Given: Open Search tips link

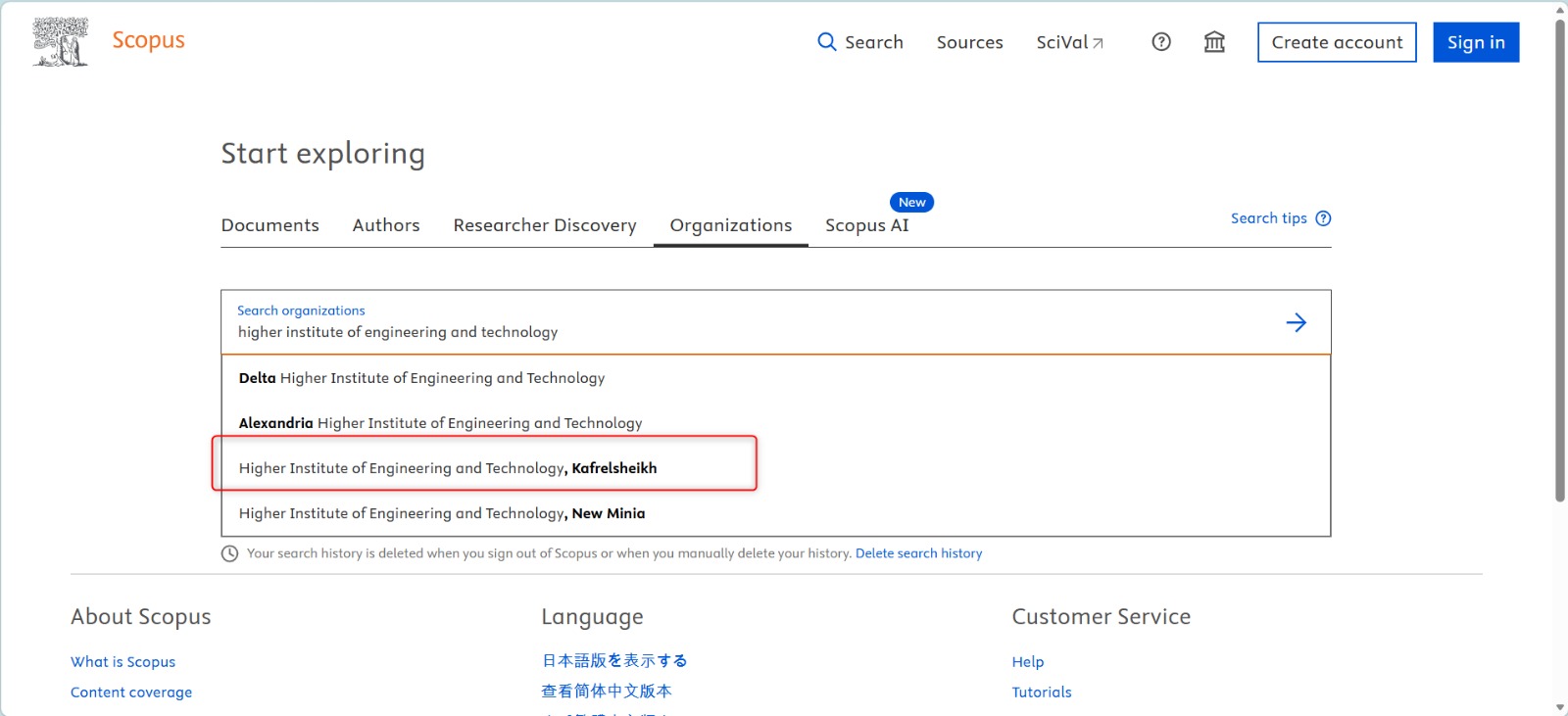Looking at the screenshot, I should (1269, 218).
